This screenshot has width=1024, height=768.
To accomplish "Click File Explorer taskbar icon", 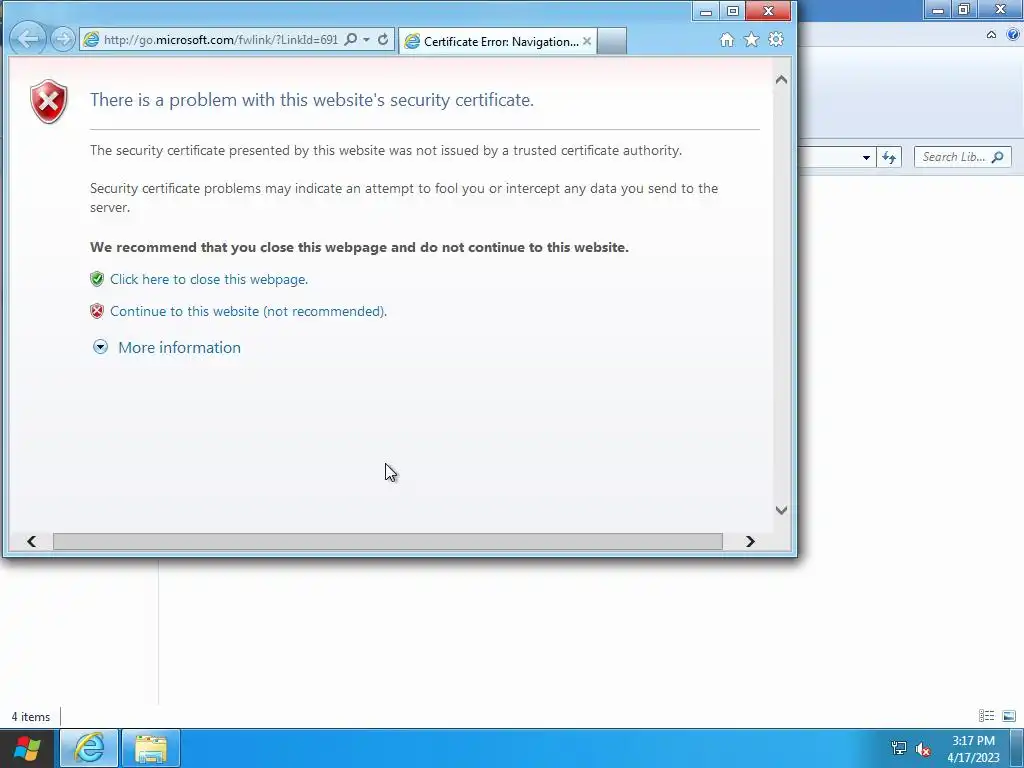I will (151, 748).
